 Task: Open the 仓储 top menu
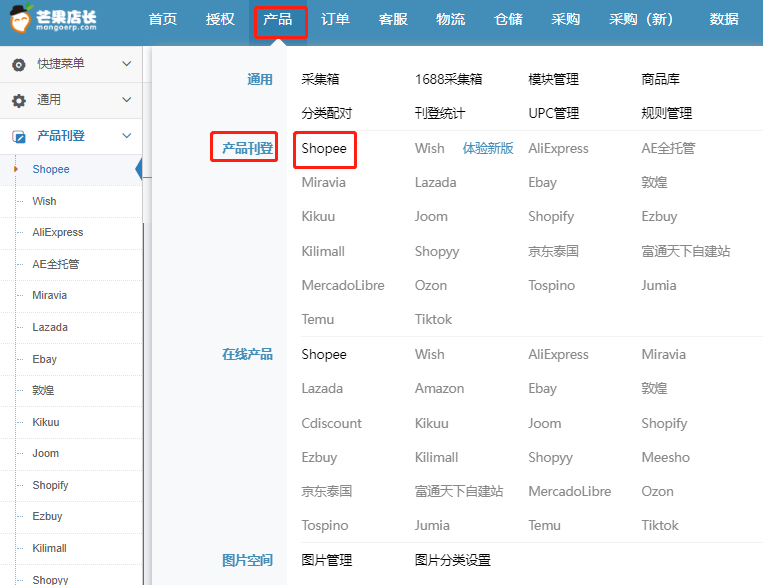pyautogui.click(x=509, y=19)
